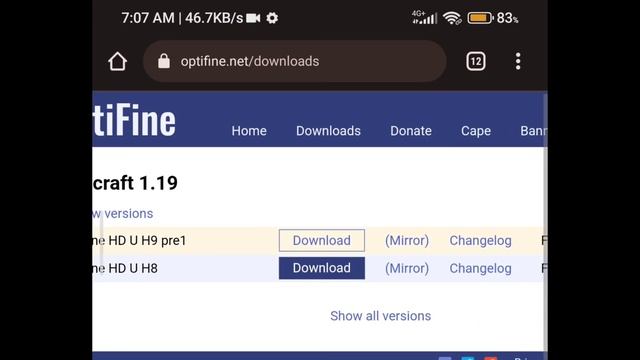Tap the 4G+ signal strength icon
This screenshot has height=360, width=640.
(424, 18)
